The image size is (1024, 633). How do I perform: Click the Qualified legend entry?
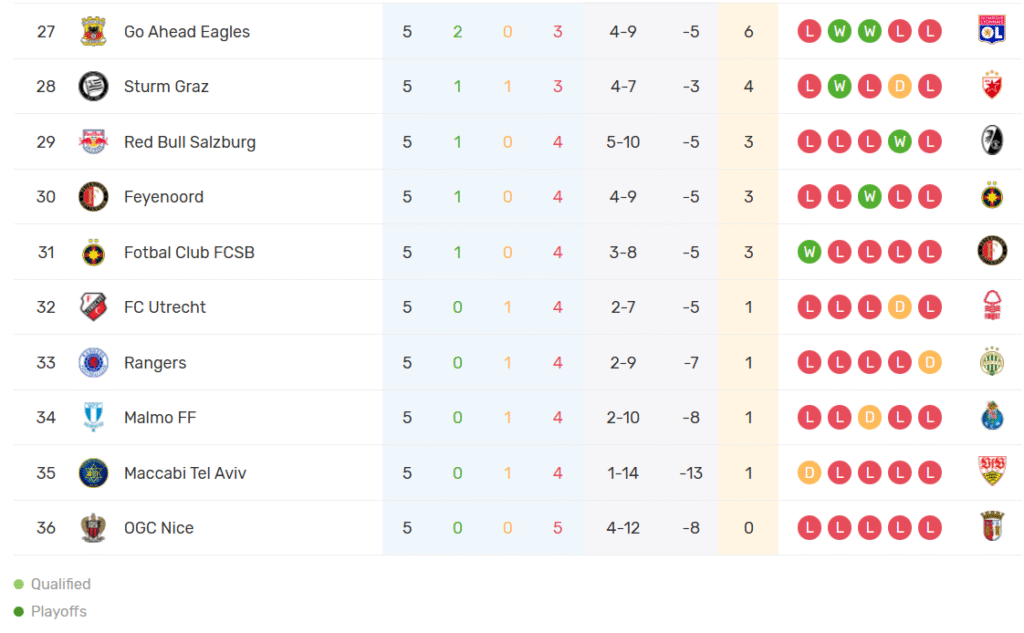click(x=60, y=584)
